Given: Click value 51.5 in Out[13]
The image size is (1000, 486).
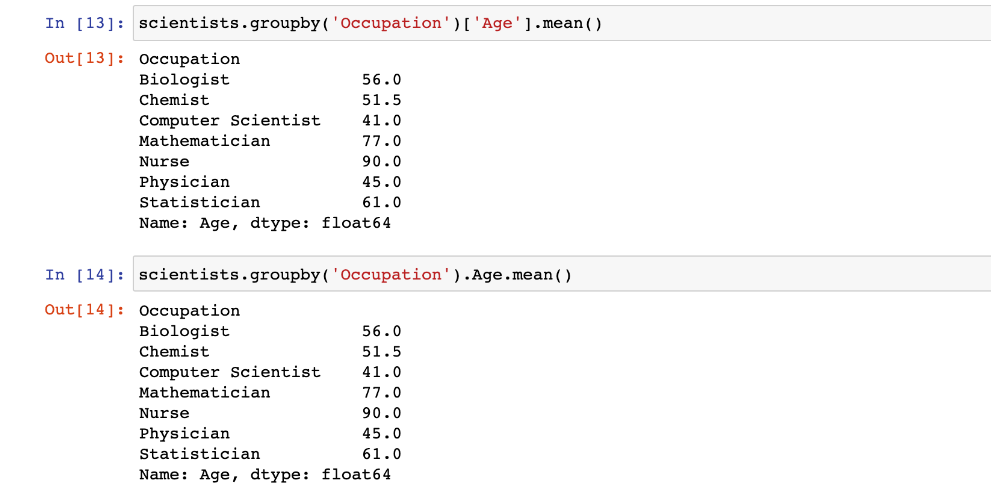Looking at the screenshot, I should 381,100.
